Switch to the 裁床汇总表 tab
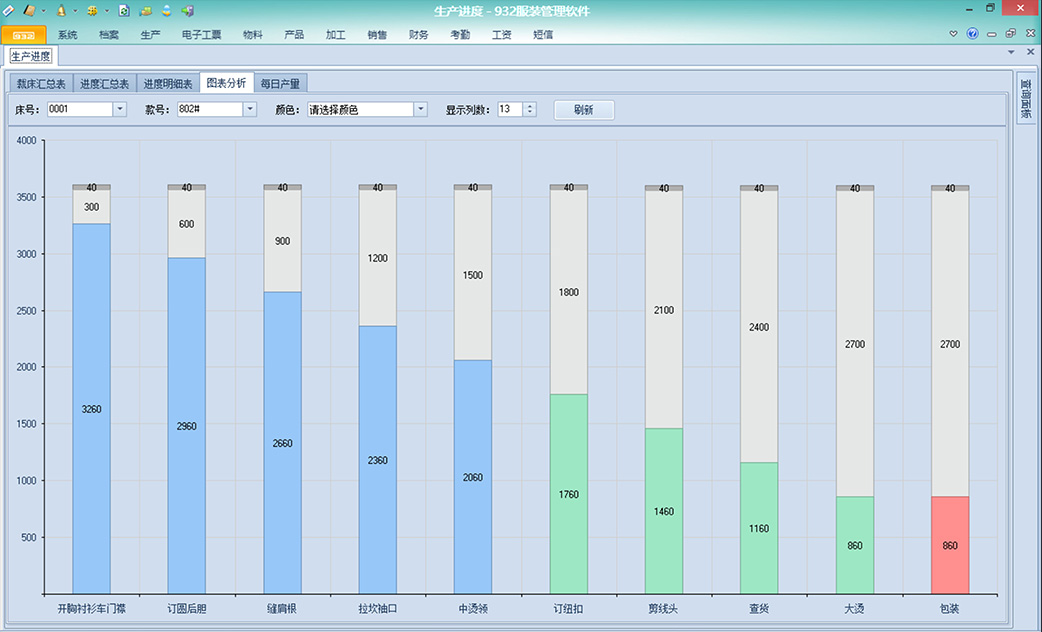Screen dimensions: 1042x632 coord(41,84)
